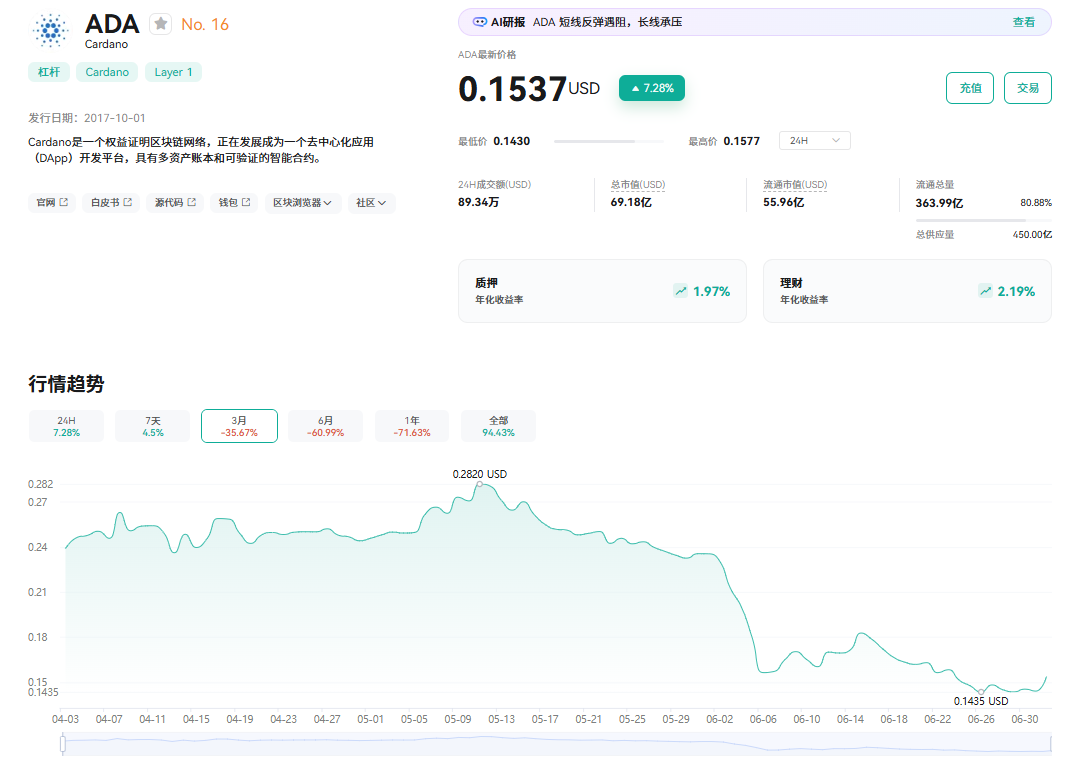
Task: Click the 7.28% price change badge
Action: coord(652,88)
